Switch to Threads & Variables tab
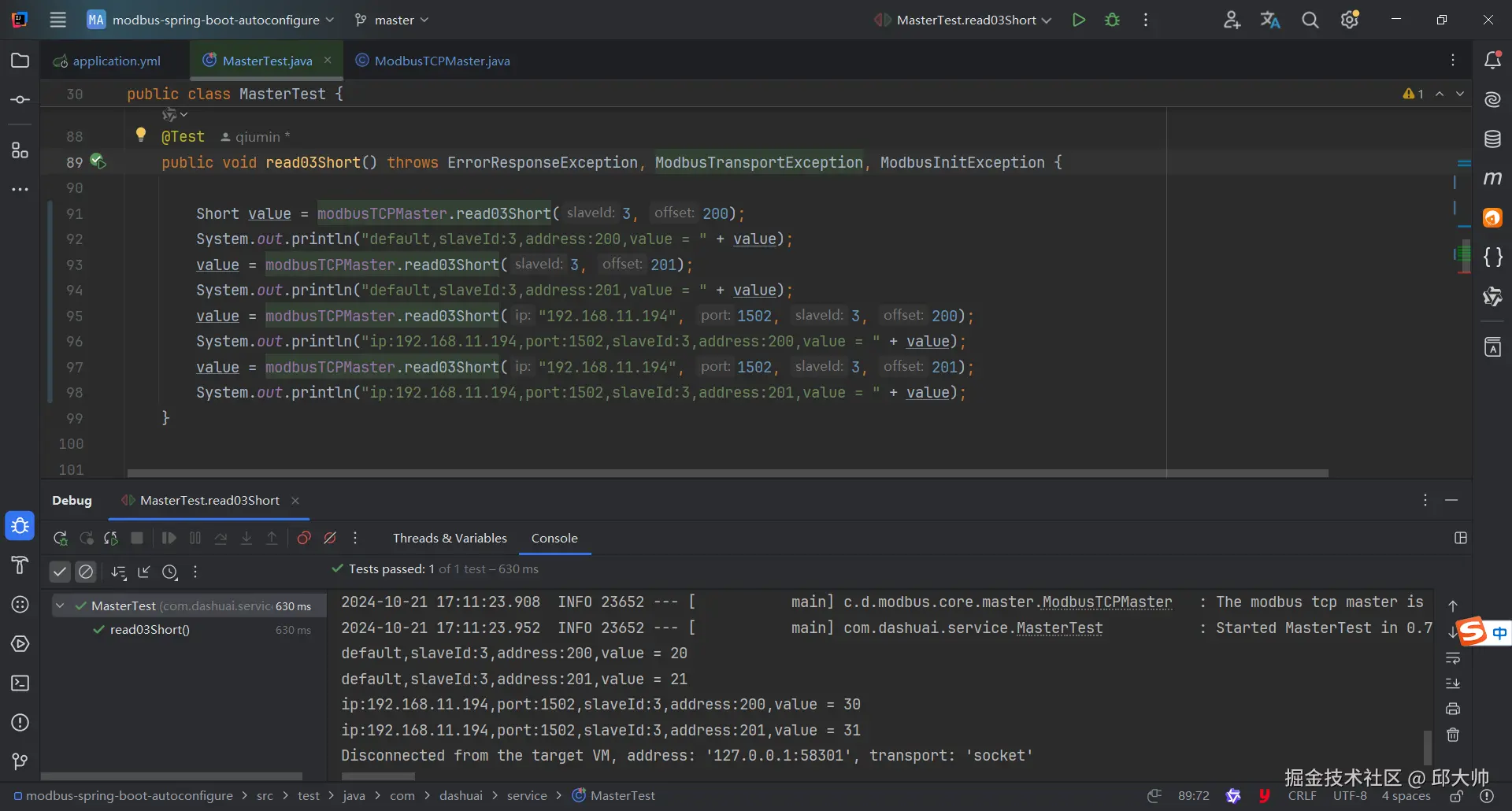Screen dimensions: 1512x811 point(450,539)
